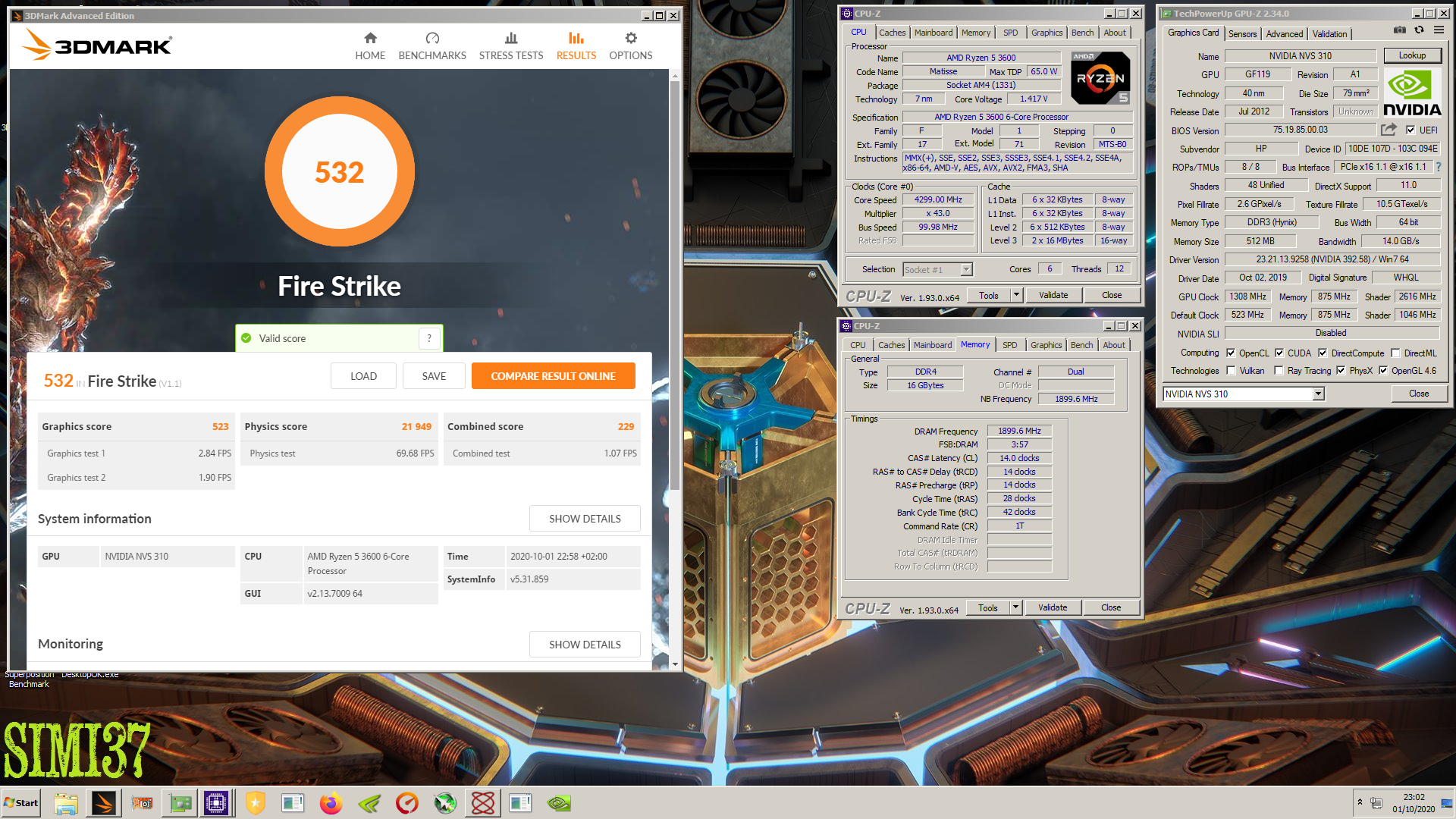This screenshot has height=819, width=1456.
Task: Click 3DMark scrollbar down arrow
Action: [x=675, y=664]
